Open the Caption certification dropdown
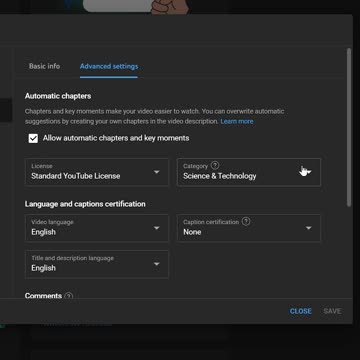Screen dimensions: 360x360 249,228
